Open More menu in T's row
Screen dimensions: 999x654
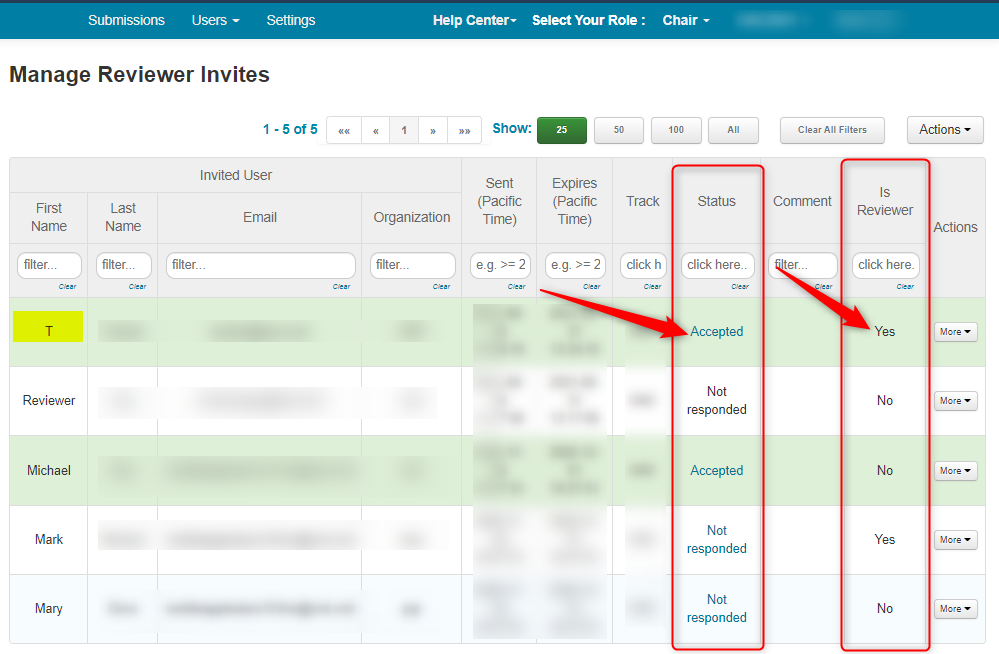click(x=956, y=331)
